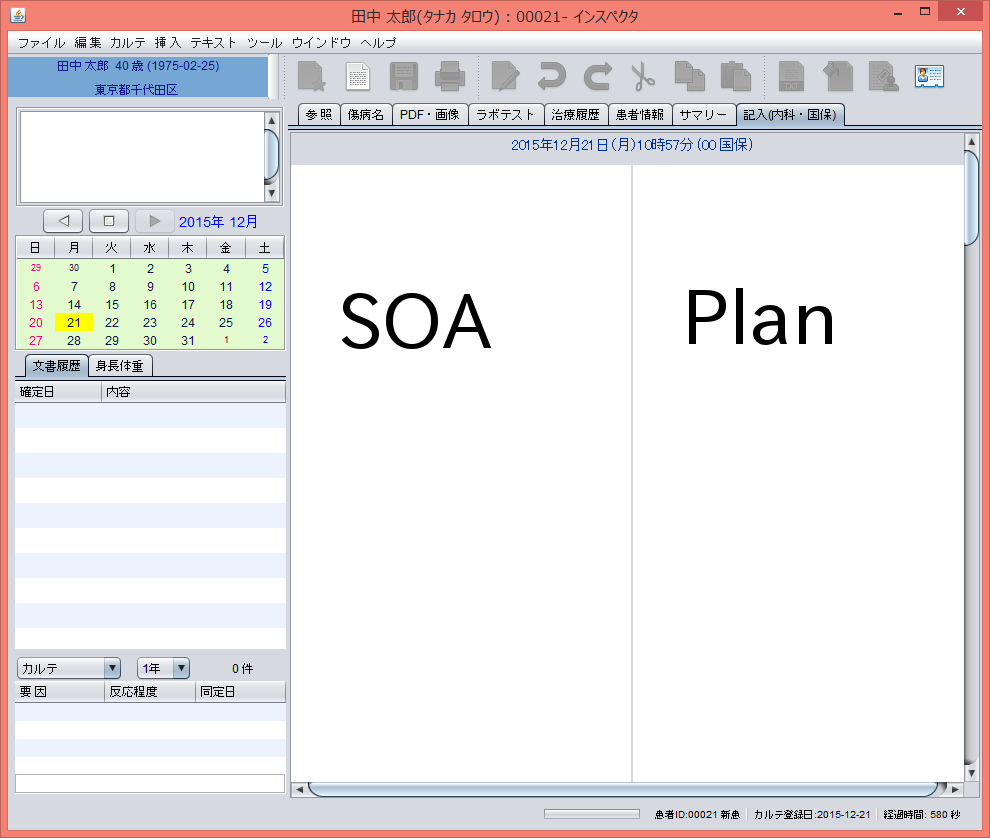This screenshot has height=838, width=990.
Task: Open the ツール menu
Action: (x=264, y=43)
